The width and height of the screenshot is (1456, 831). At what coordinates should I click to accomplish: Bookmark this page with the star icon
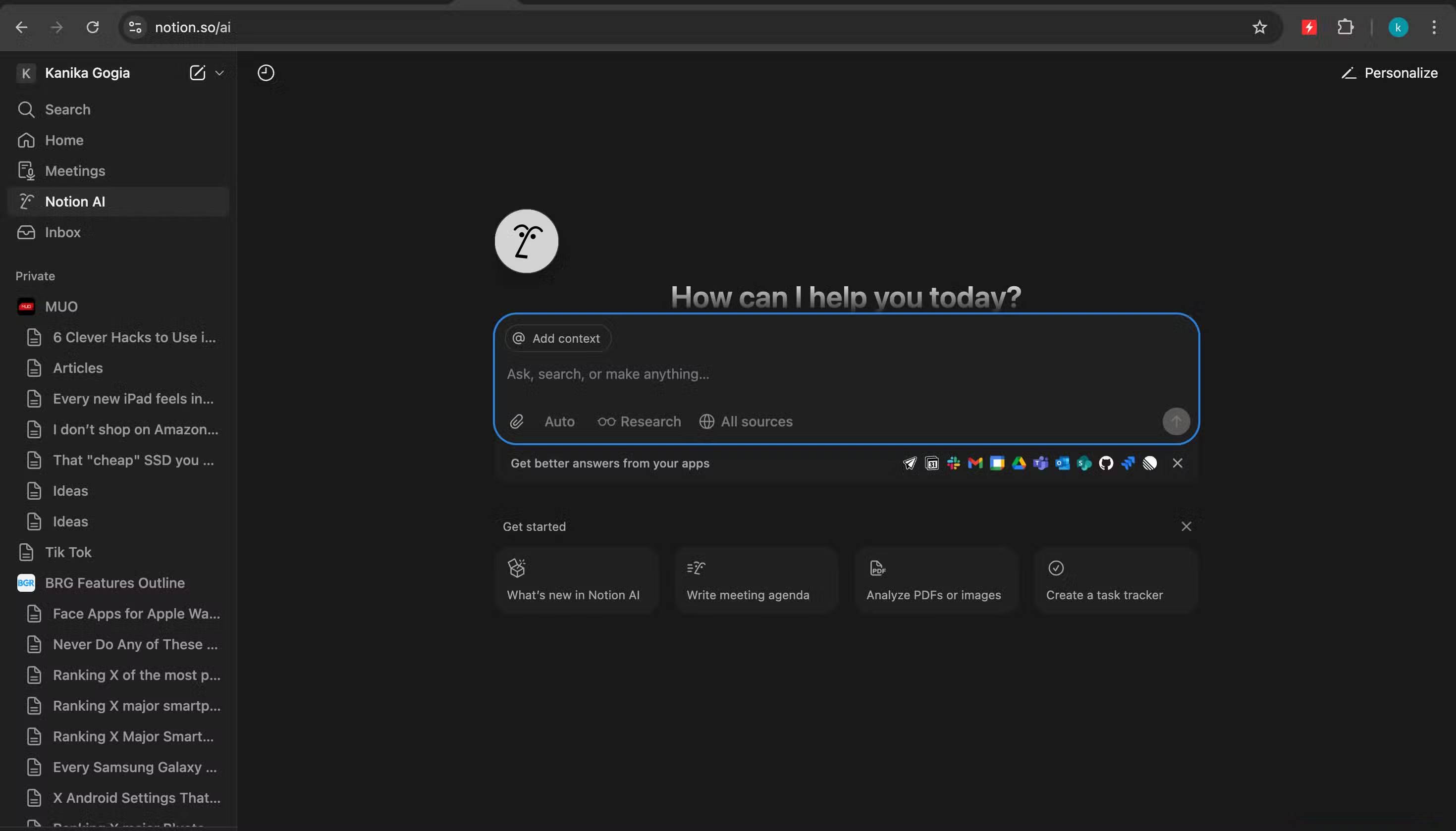click(1260, 27)
